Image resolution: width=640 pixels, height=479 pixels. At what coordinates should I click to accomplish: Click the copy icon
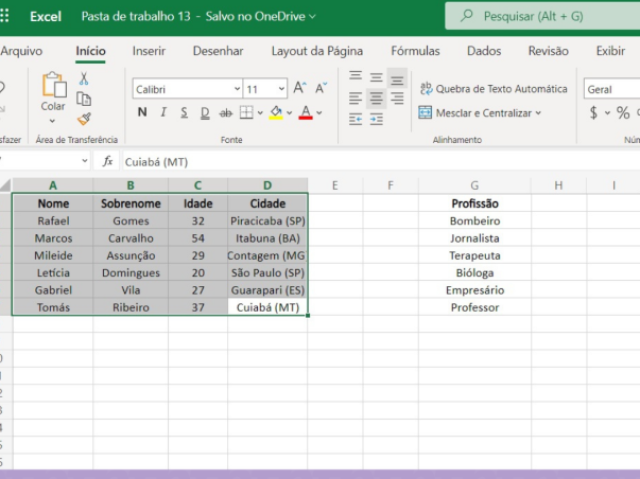point(84,99)
